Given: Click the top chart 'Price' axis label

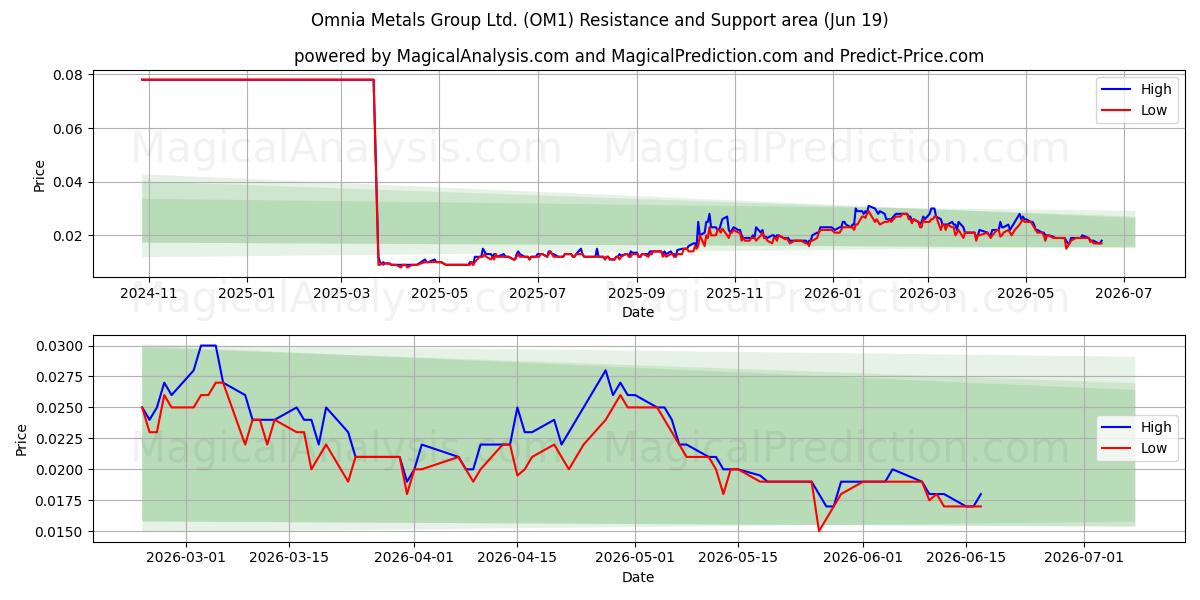Looking at the screenshot, I should coord(39,175).
